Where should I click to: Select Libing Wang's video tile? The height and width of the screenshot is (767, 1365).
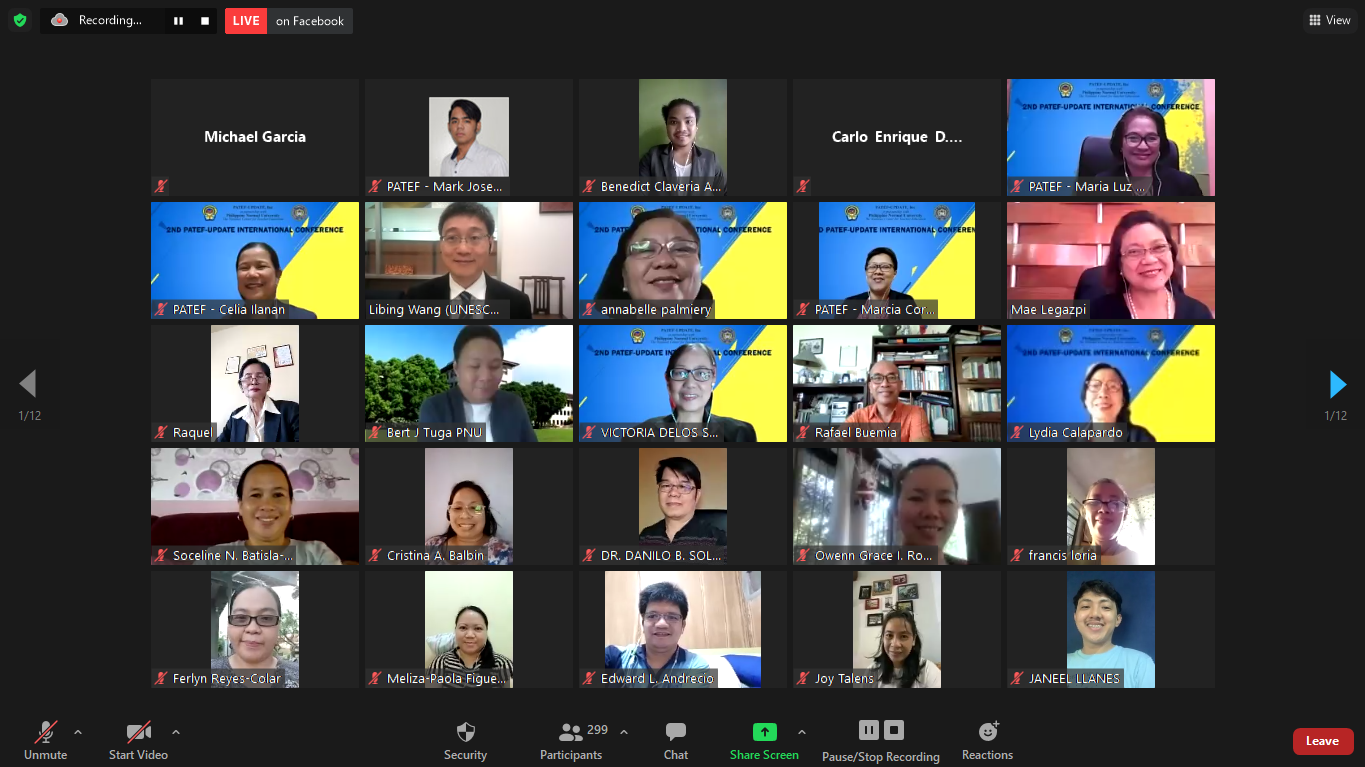tap(468, 260)
